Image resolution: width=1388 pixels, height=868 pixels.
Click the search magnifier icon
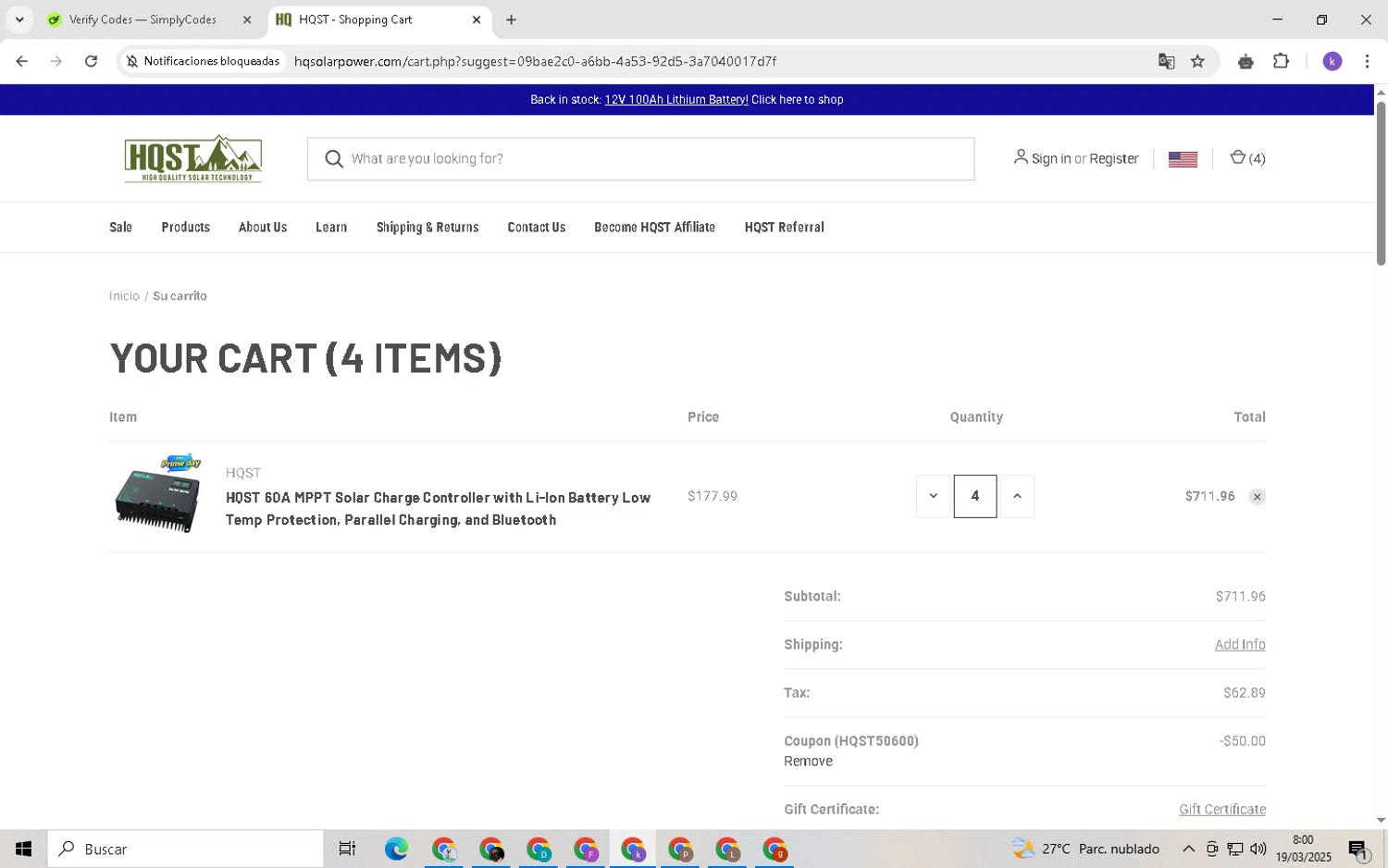pos(334,159)
